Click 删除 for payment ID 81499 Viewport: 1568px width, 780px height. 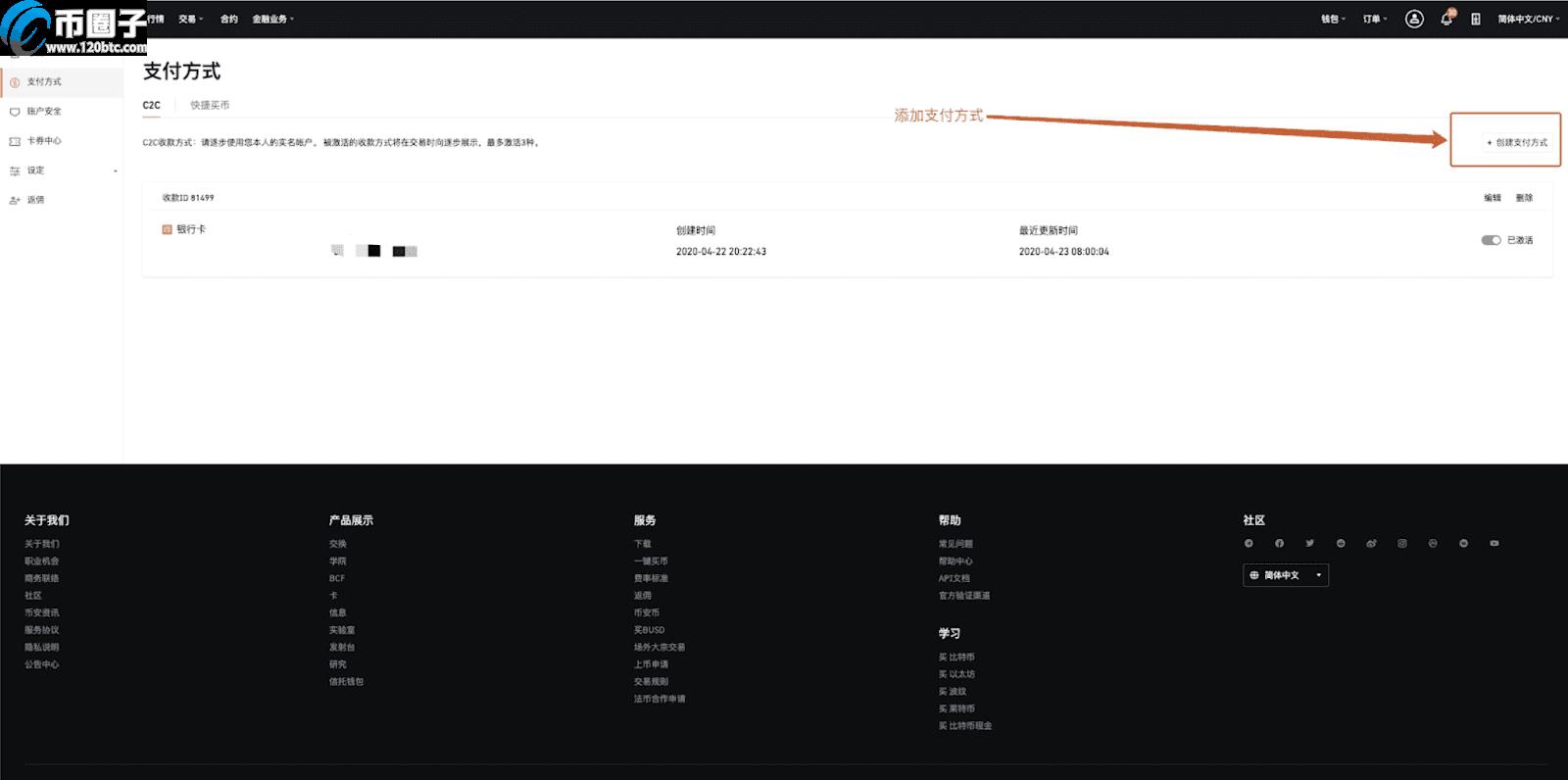click(1524, 198)
